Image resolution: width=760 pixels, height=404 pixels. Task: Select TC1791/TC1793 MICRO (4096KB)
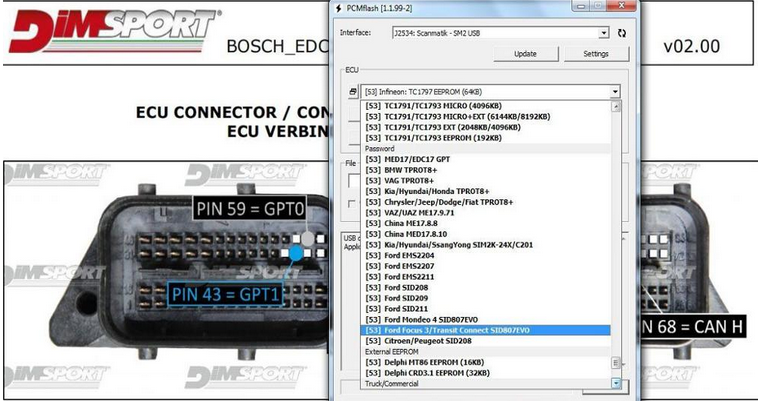tap(486, 106)
